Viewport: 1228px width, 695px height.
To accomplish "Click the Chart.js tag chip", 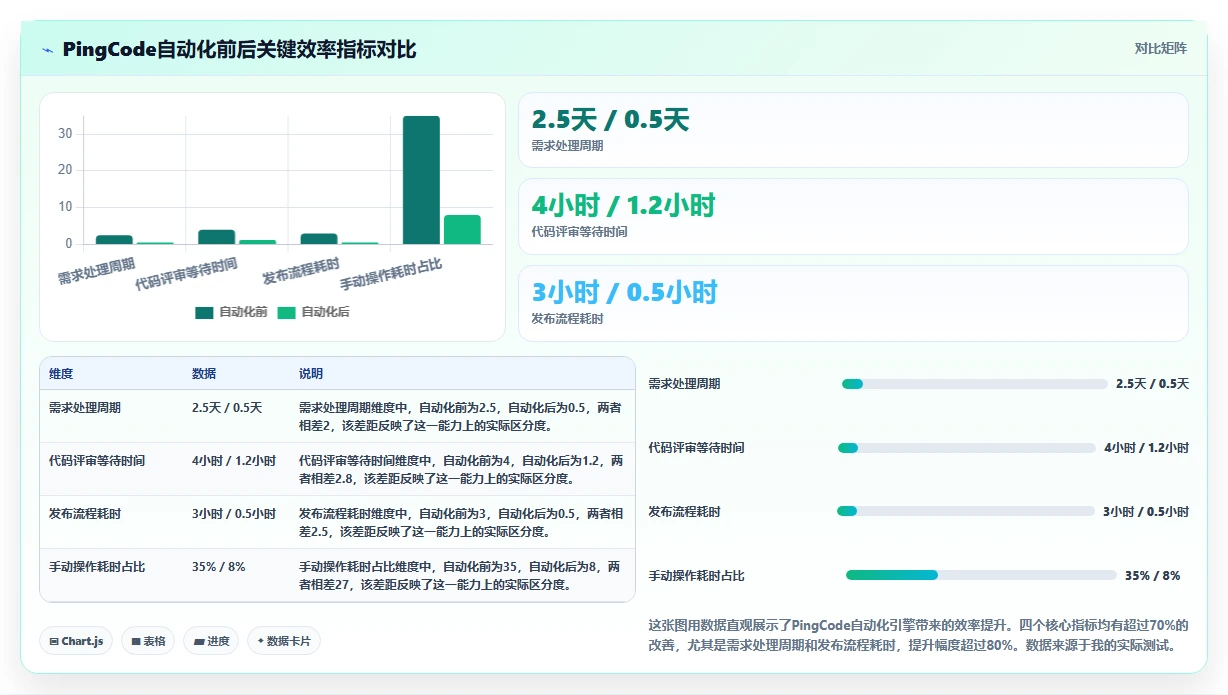I will (76, 641).
